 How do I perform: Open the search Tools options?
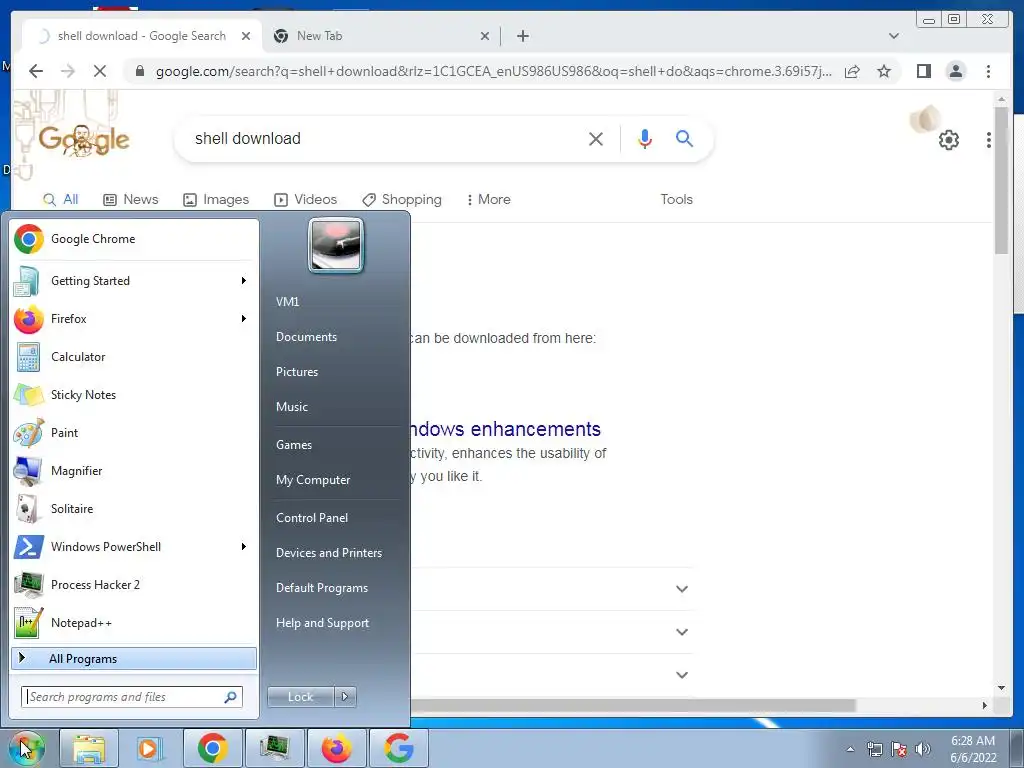click(676, 199)
